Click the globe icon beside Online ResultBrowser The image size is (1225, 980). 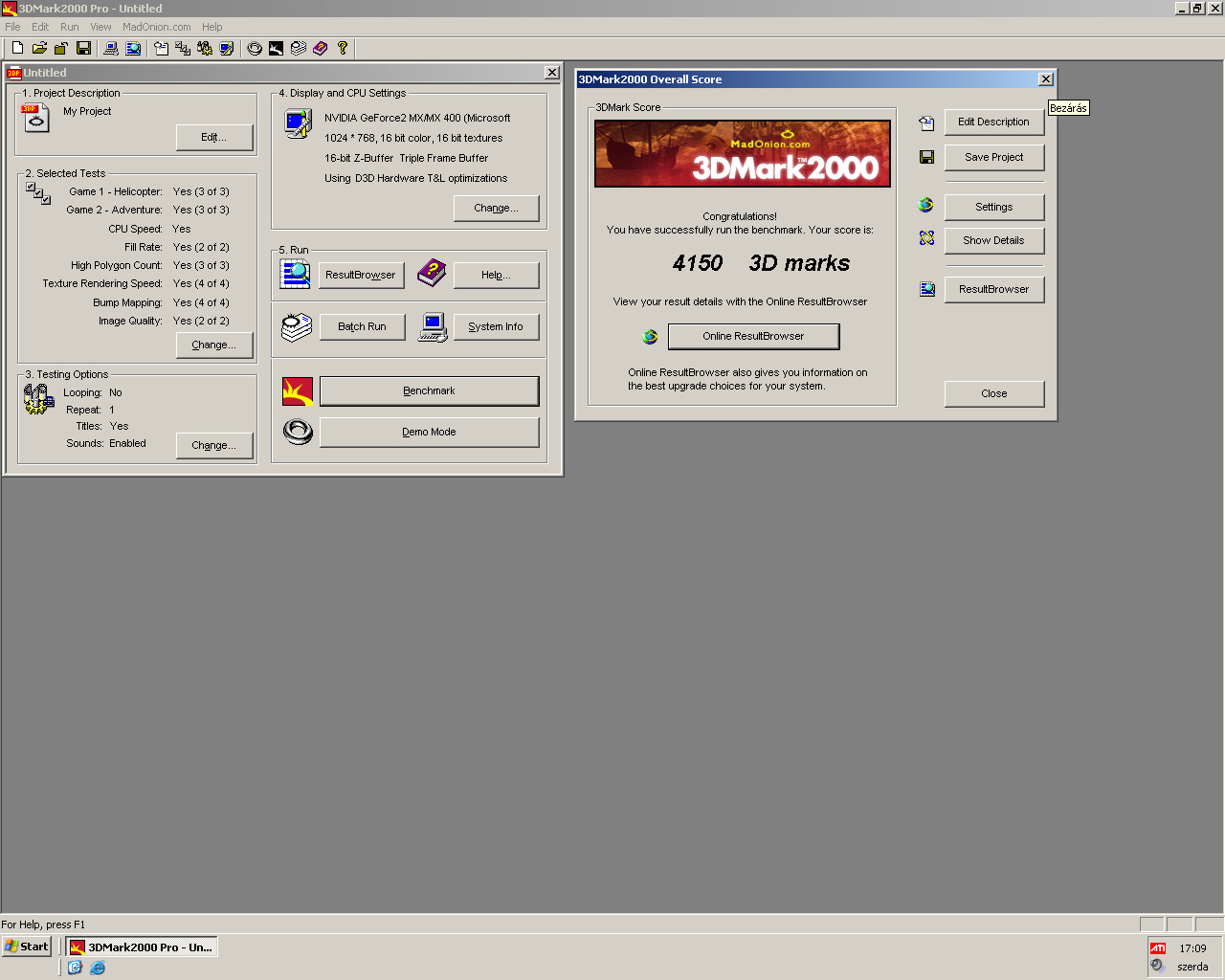[650, 337]
